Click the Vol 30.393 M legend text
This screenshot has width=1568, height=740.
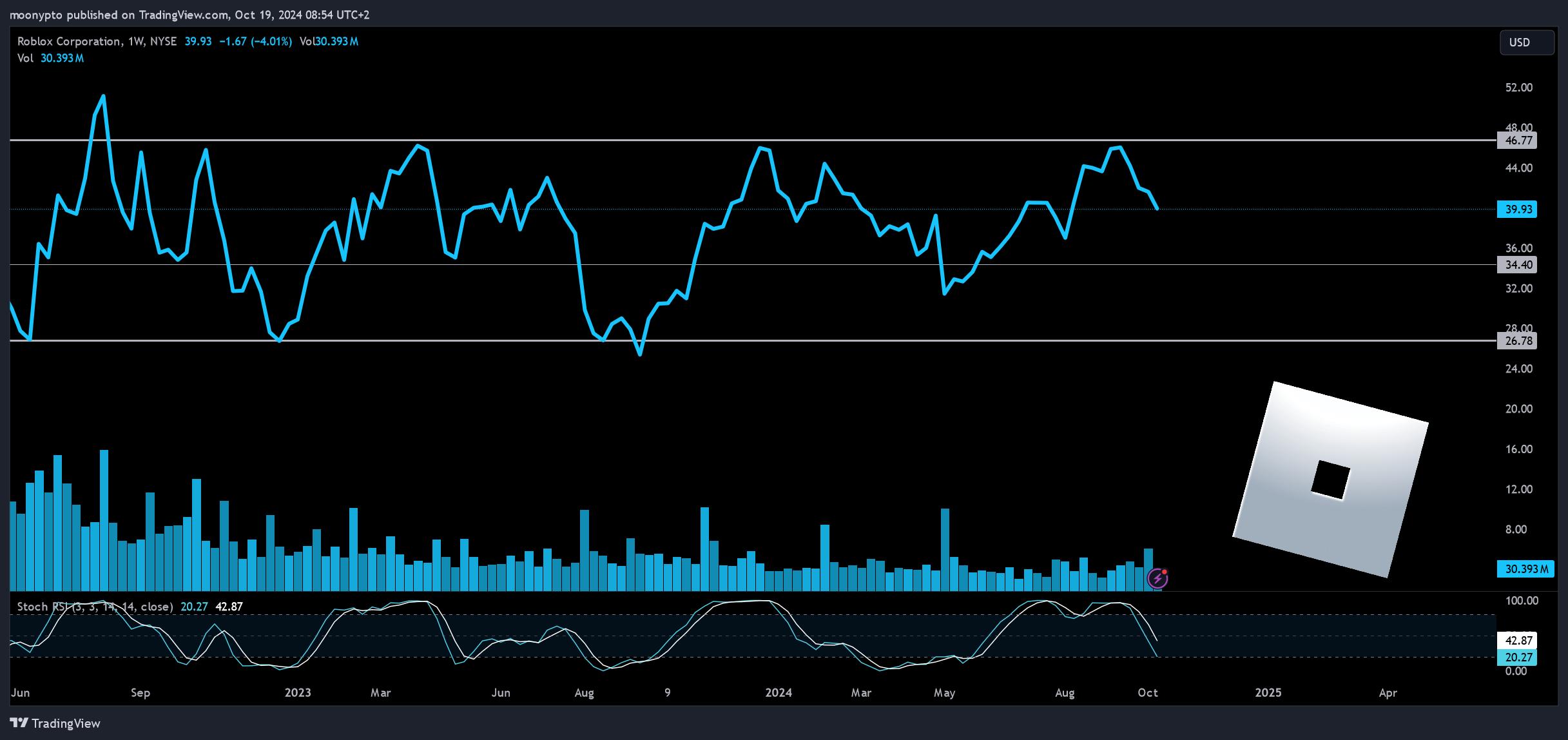pos(50,58)
